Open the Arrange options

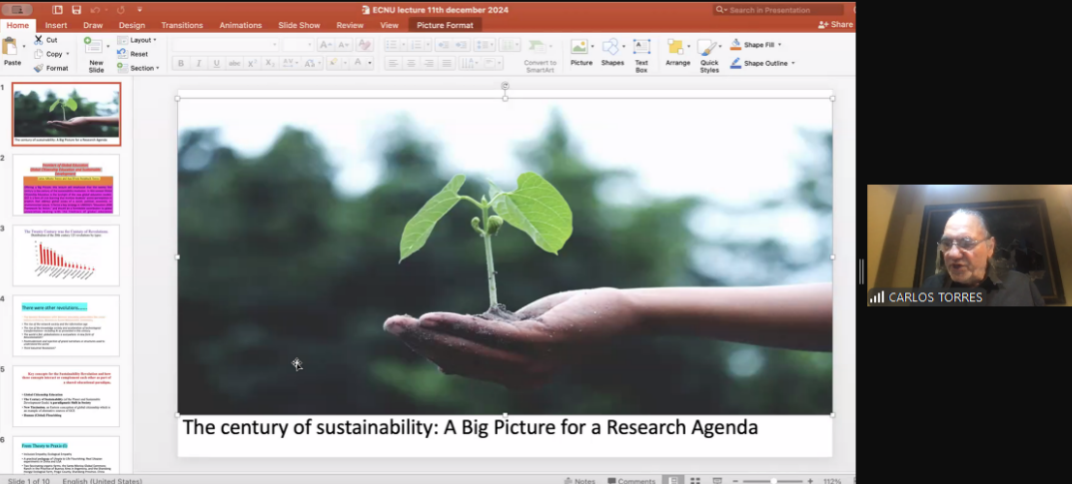(x=677, y=53)
